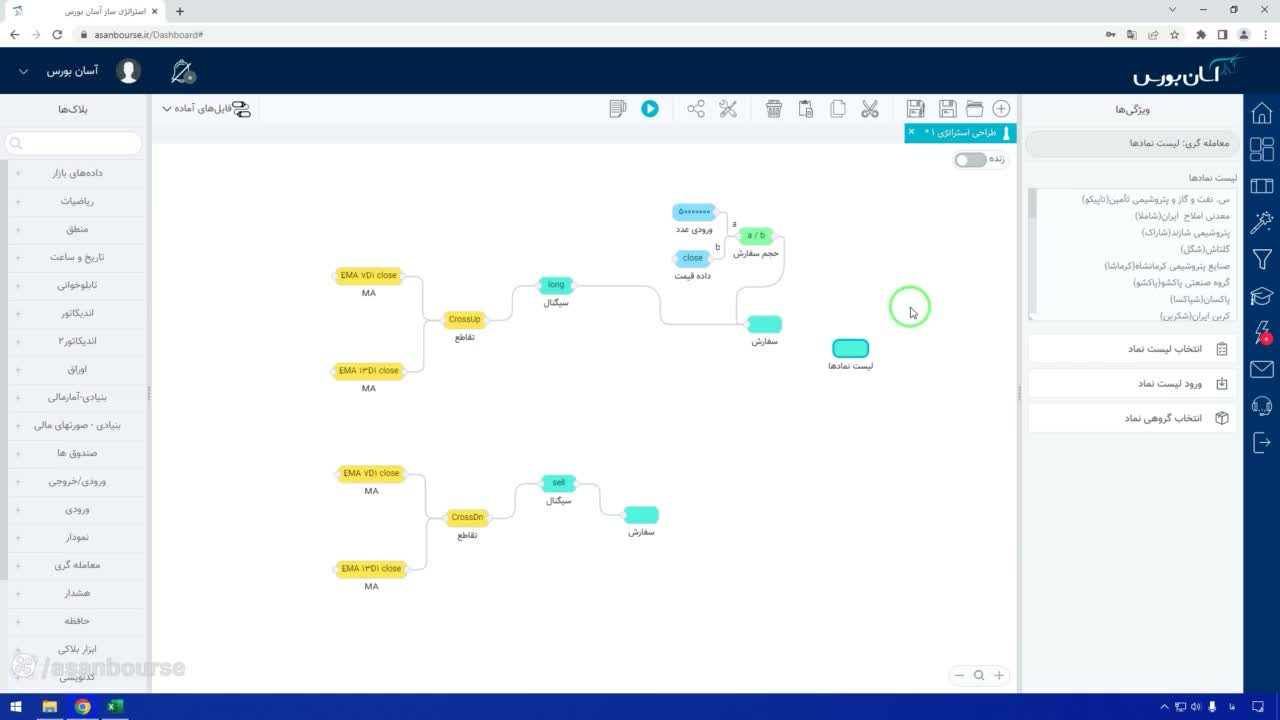This screenshot has width=1280, height=720.
Task: Expand the اندیکاتور blocks category
Action: [76, 313]
